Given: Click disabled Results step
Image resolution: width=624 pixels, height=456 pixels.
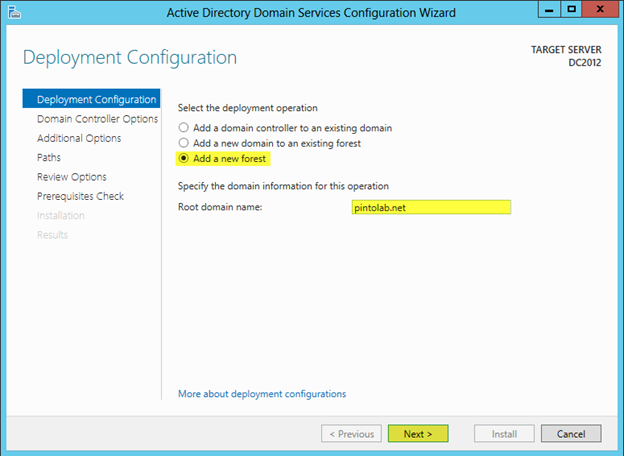Looking at the screenshot, I should click(x=53, y=235).
